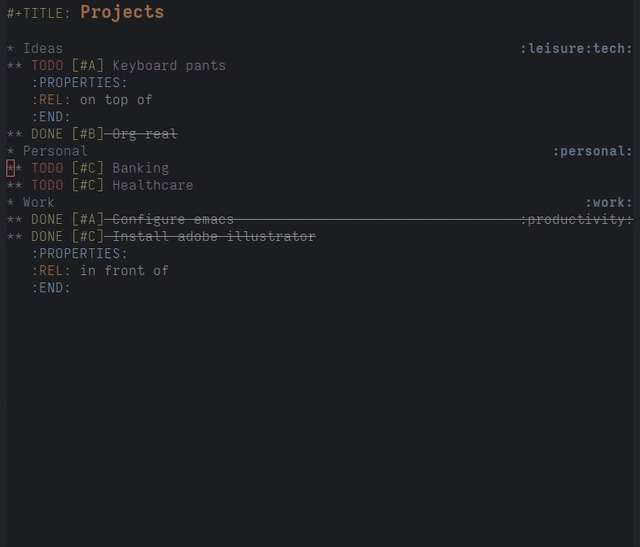Click the :work: tag
The width and height of the screenshot is (640, 547).
pyautogui.click(x=608, y=202)
